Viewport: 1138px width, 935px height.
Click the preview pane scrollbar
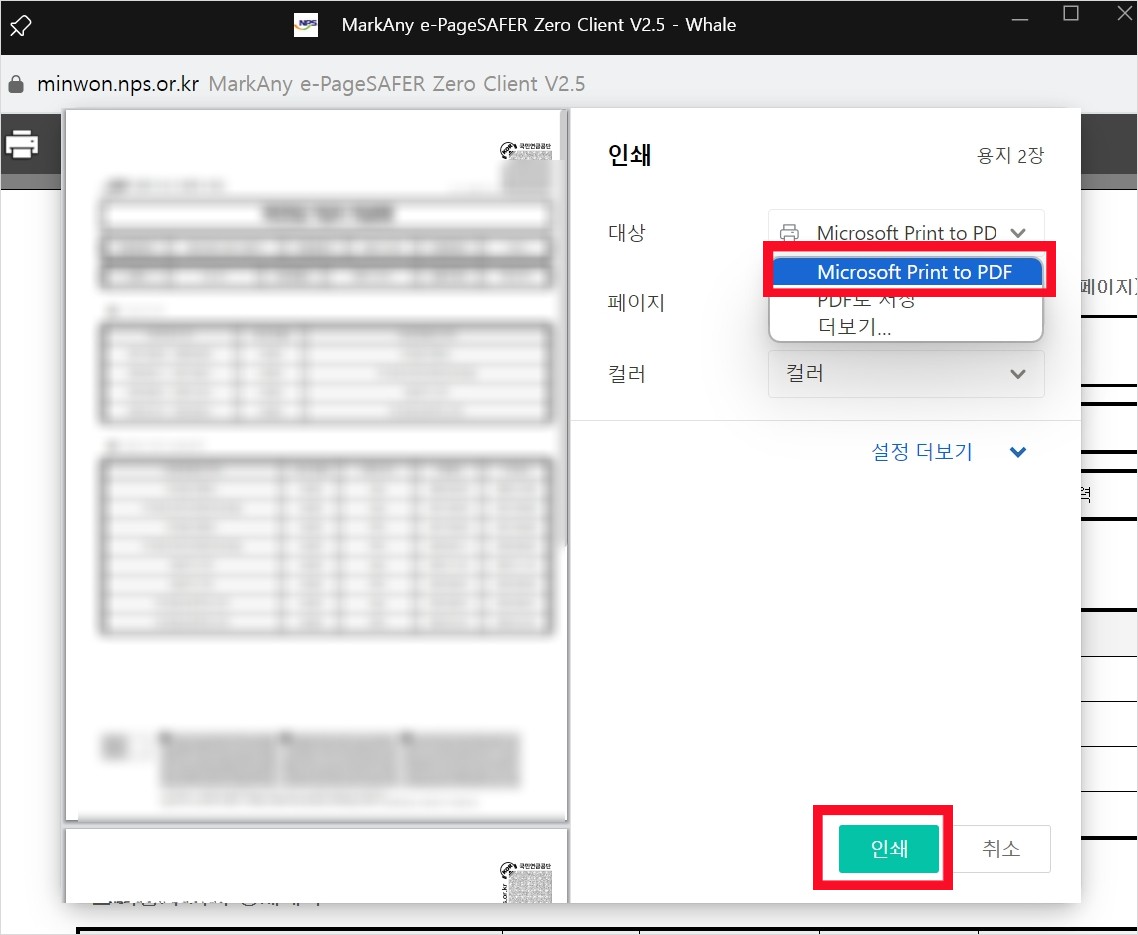[x=564, y=327]
